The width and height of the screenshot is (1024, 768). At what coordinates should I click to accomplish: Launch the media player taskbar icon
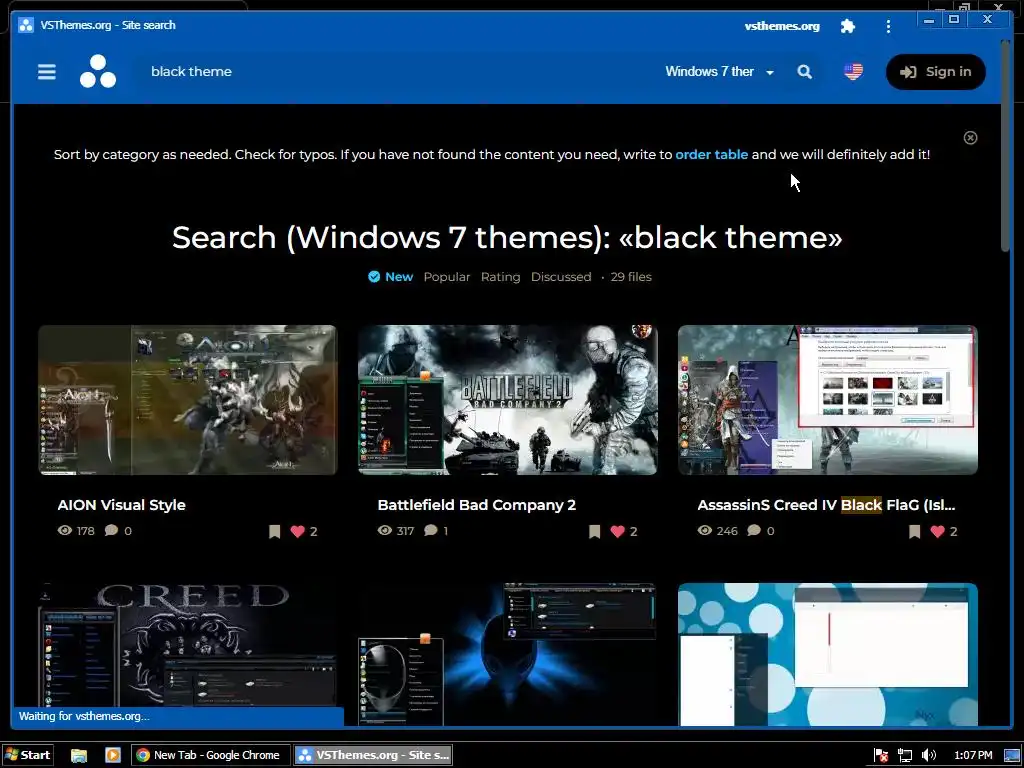[x=112, y=756]
